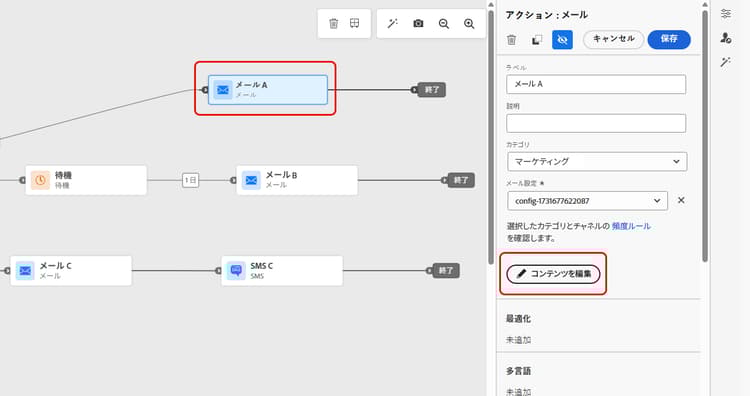Clear the mail configuration with the X
Screen dimensions: 750x396
(681, 200)
